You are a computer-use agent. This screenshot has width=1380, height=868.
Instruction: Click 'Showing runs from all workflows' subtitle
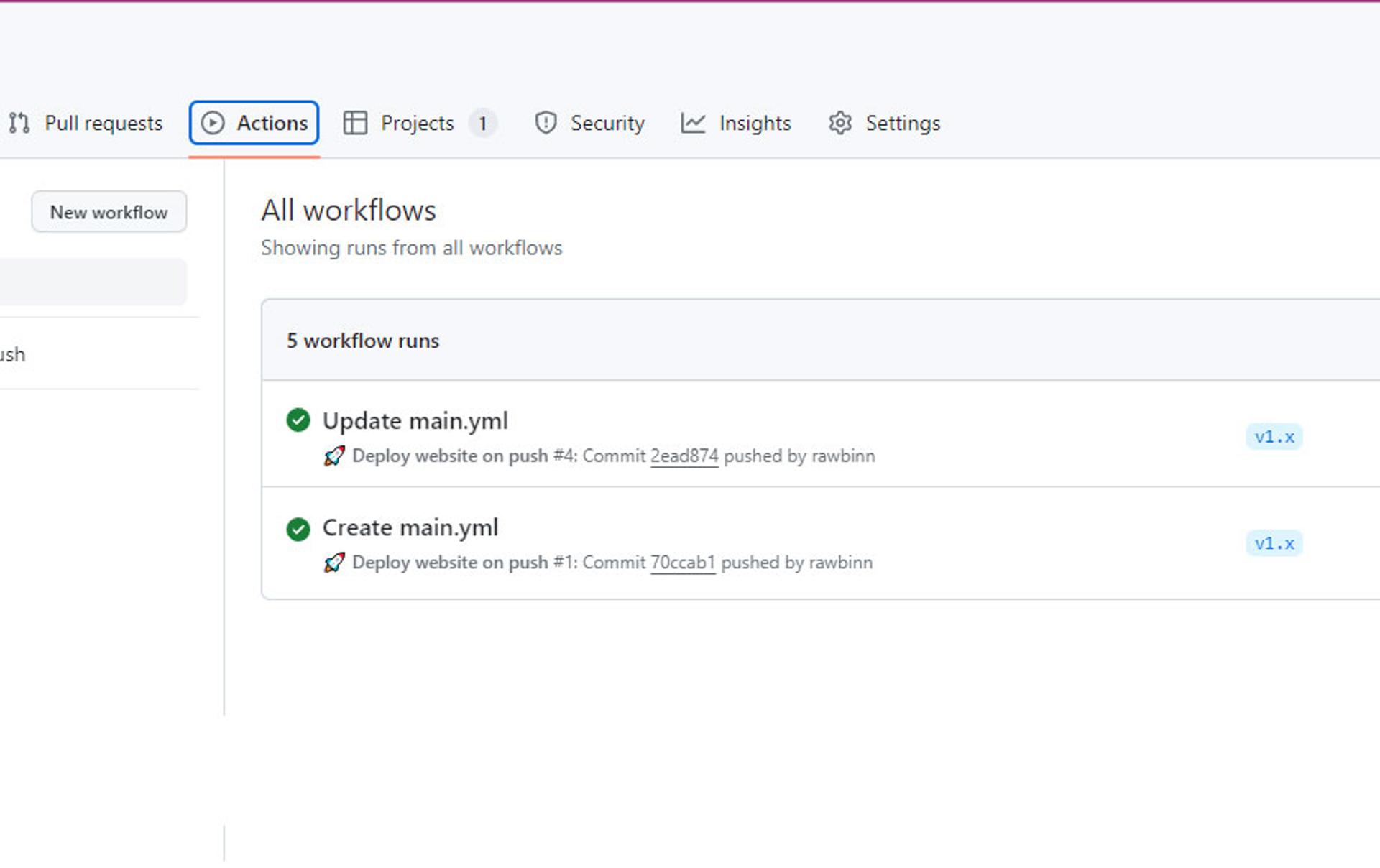tap(412, 248)
